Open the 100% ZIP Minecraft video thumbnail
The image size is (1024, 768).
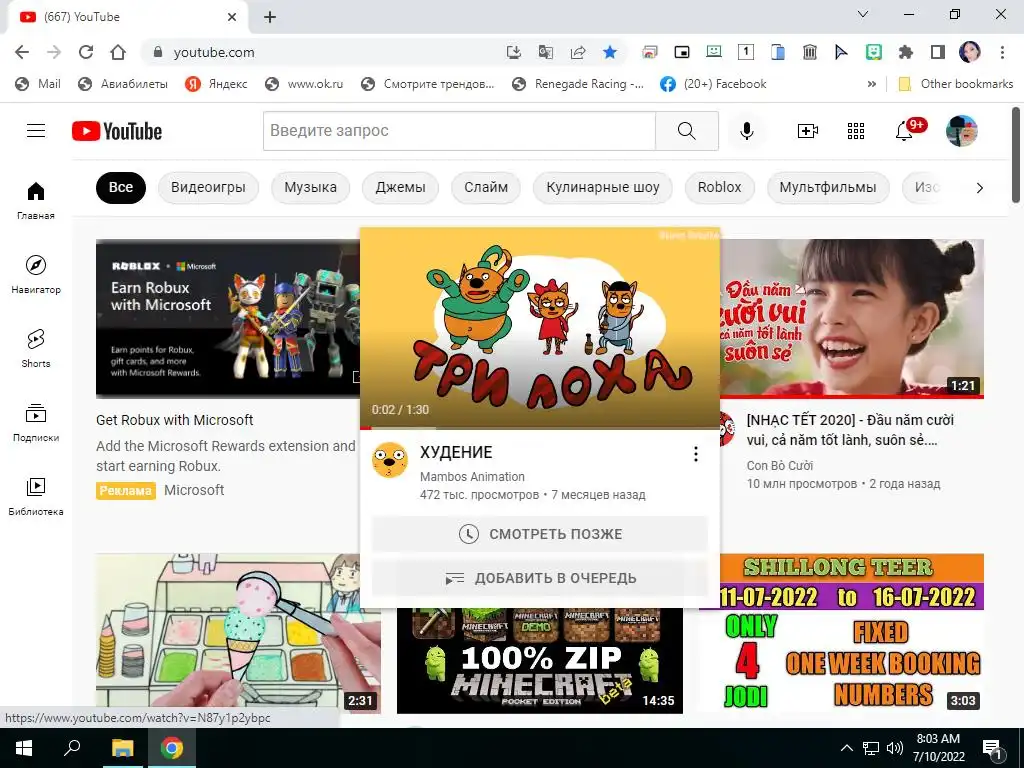[540, 661]
